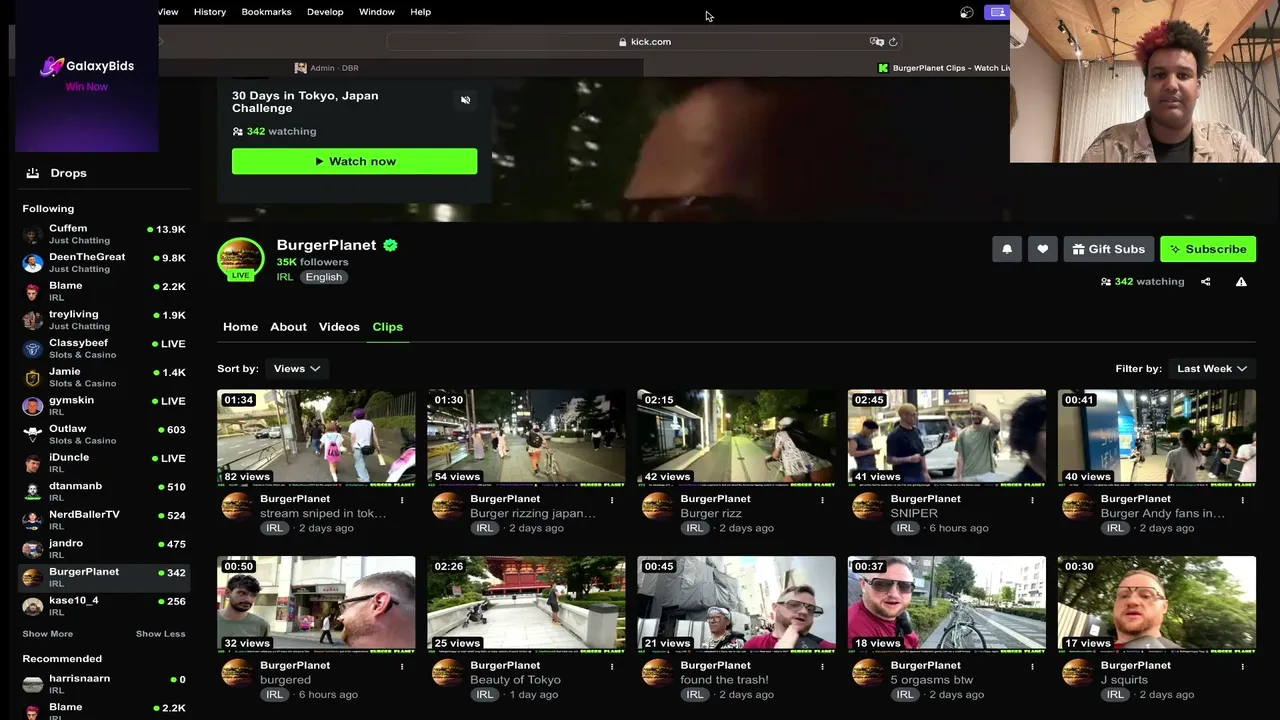Click the IRL category tag under BurgerPlanet's followers
This screenshot has height=720, width=1280.
point(285,277)
